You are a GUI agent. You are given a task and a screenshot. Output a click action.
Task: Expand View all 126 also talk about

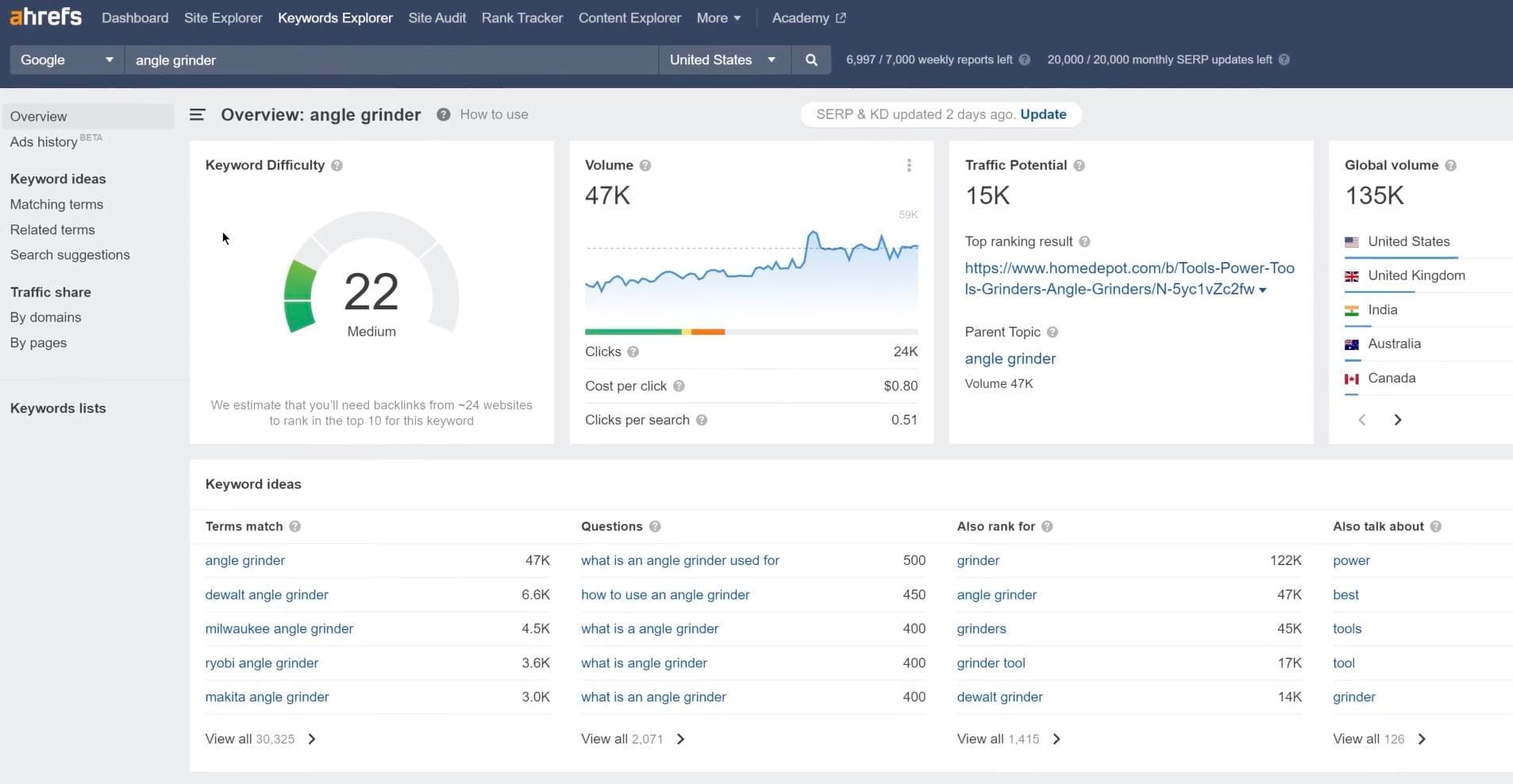pyautogui.click(x=1380, y=739)
